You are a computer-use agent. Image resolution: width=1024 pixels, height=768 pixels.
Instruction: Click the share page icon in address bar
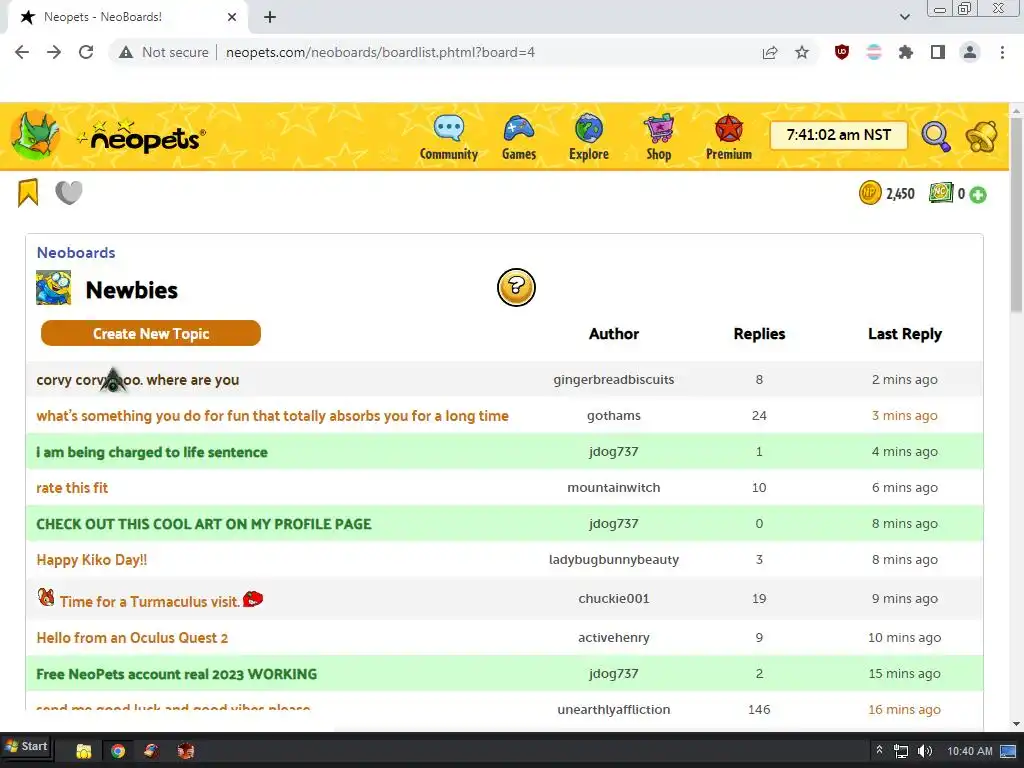[x=770, y=52]
